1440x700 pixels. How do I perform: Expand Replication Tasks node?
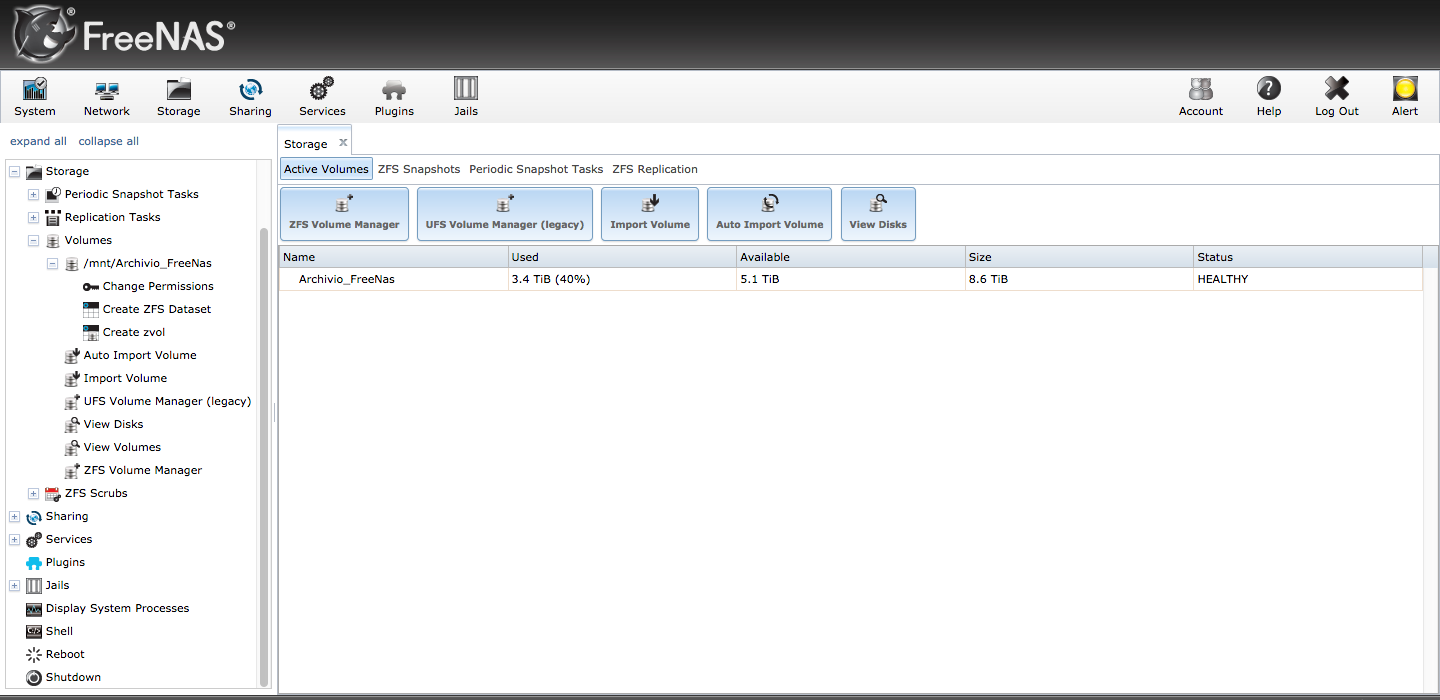coord(33,217)
